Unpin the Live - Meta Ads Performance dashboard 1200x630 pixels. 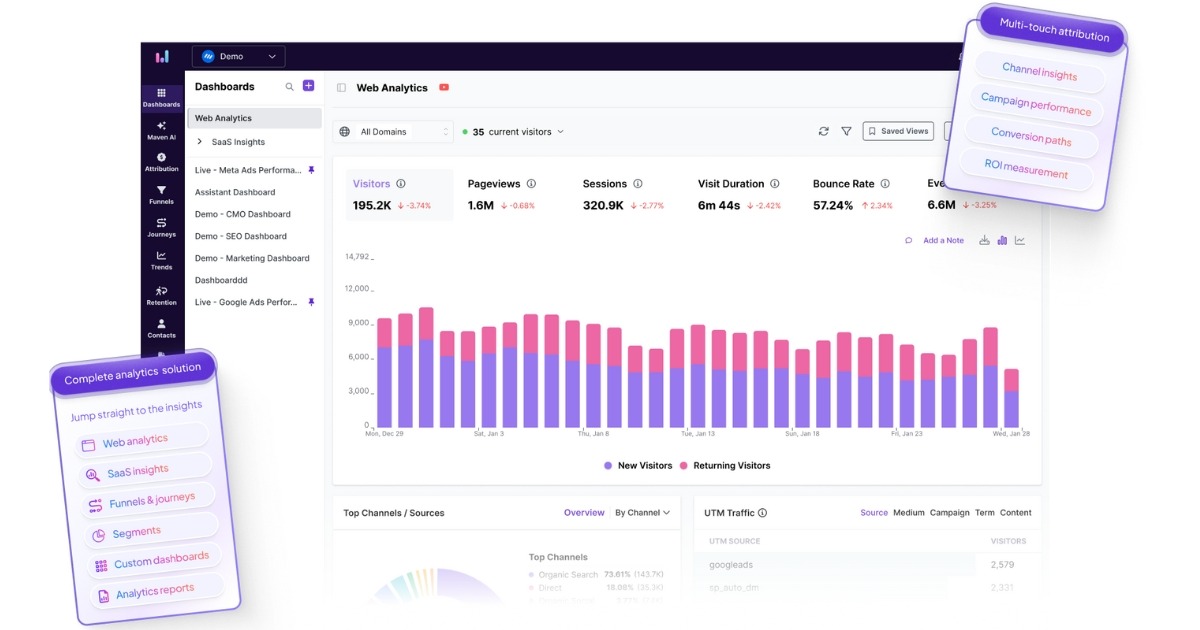[310, 170]
